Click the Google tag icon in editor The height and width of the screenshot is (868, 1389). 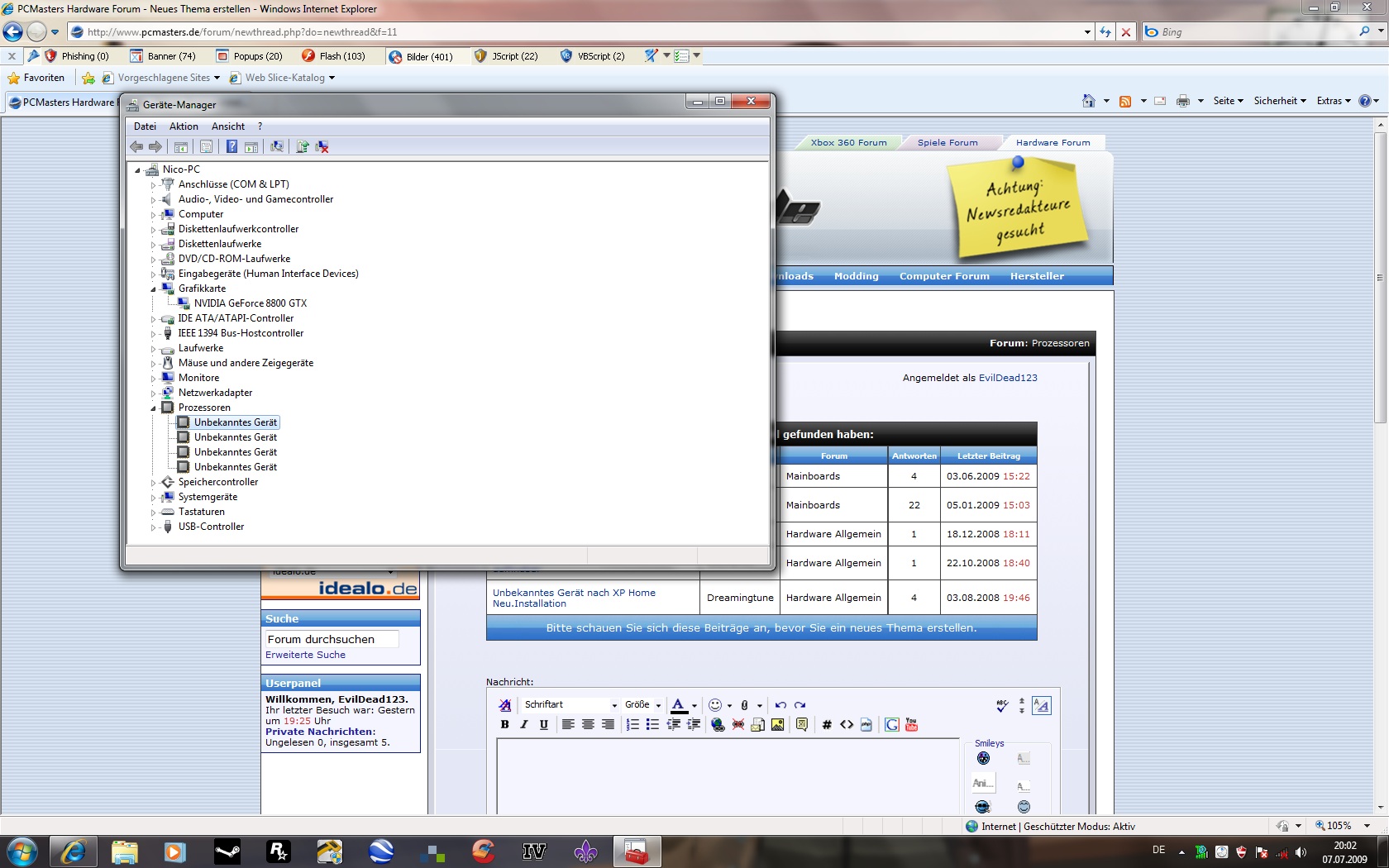coord(891,724)
